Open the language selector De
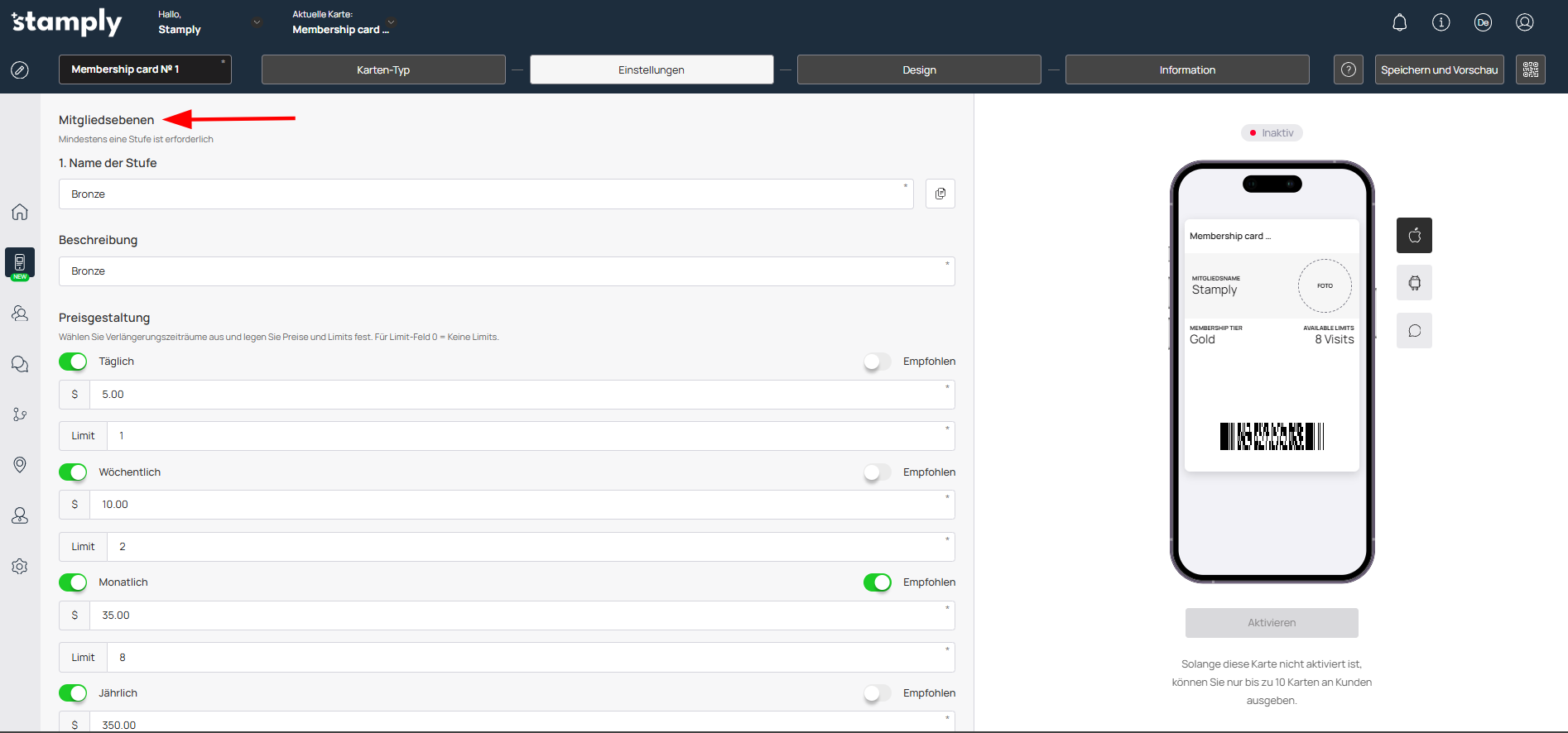The width and height of the screenshot is (1568, 733). pos(1483,22)
